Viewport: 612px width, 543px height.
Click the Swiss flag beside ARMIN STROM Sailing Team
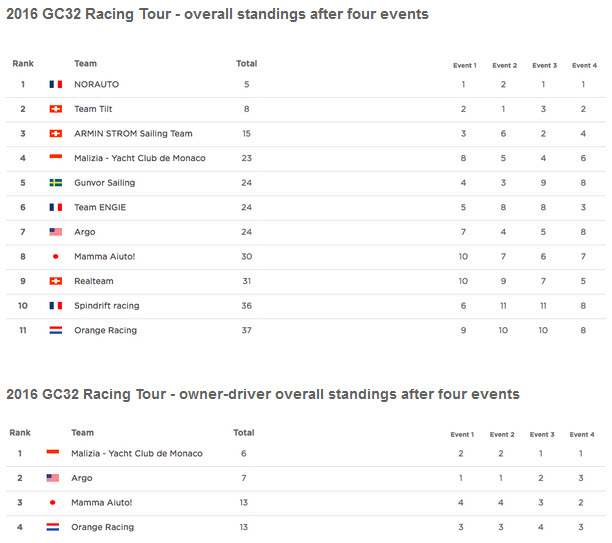(56, 134)
